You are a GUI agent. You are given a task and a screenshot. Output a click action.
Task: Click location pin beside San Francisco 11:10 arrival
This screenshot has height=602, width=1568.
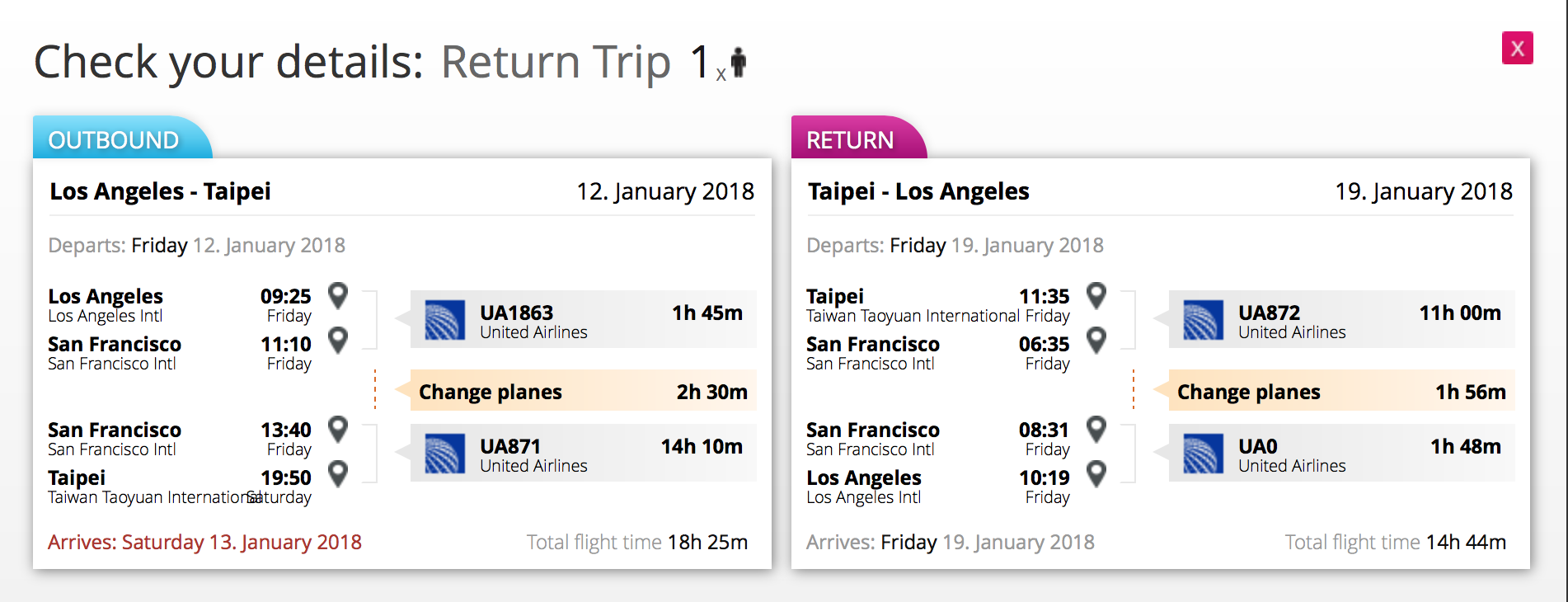pos(338,340)
